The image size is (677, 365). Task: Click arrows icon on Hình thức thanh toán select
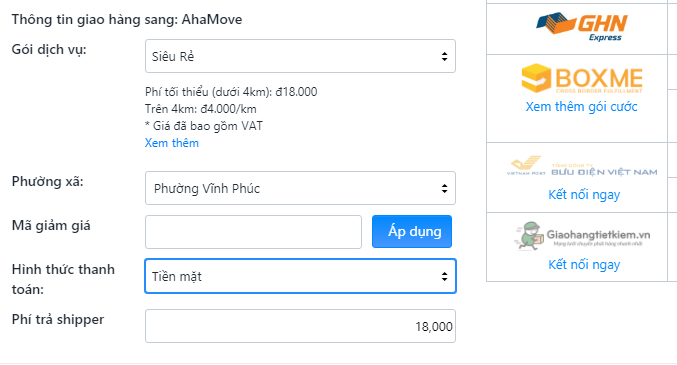point(444,276)
